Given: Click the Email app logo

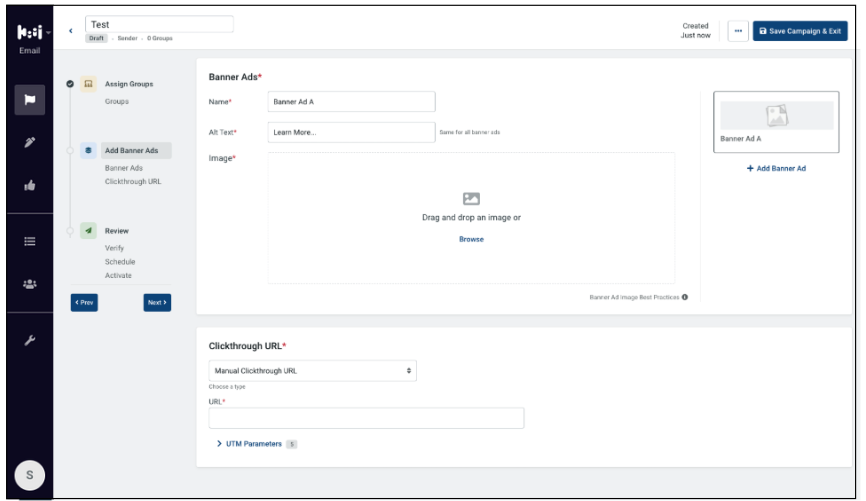Looking at the screenshot, I should (x=29, y=33).
